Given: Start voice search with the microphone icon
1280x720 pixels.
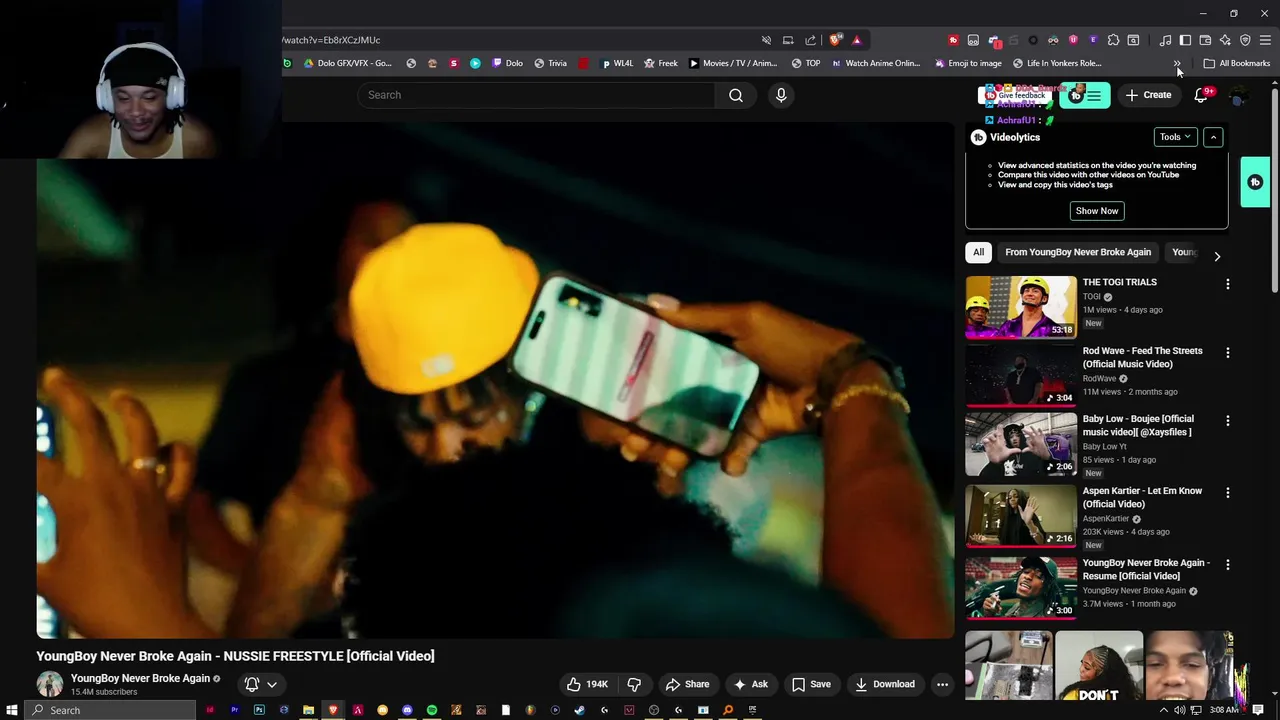Looking at the screenshot, I should 781,95.
